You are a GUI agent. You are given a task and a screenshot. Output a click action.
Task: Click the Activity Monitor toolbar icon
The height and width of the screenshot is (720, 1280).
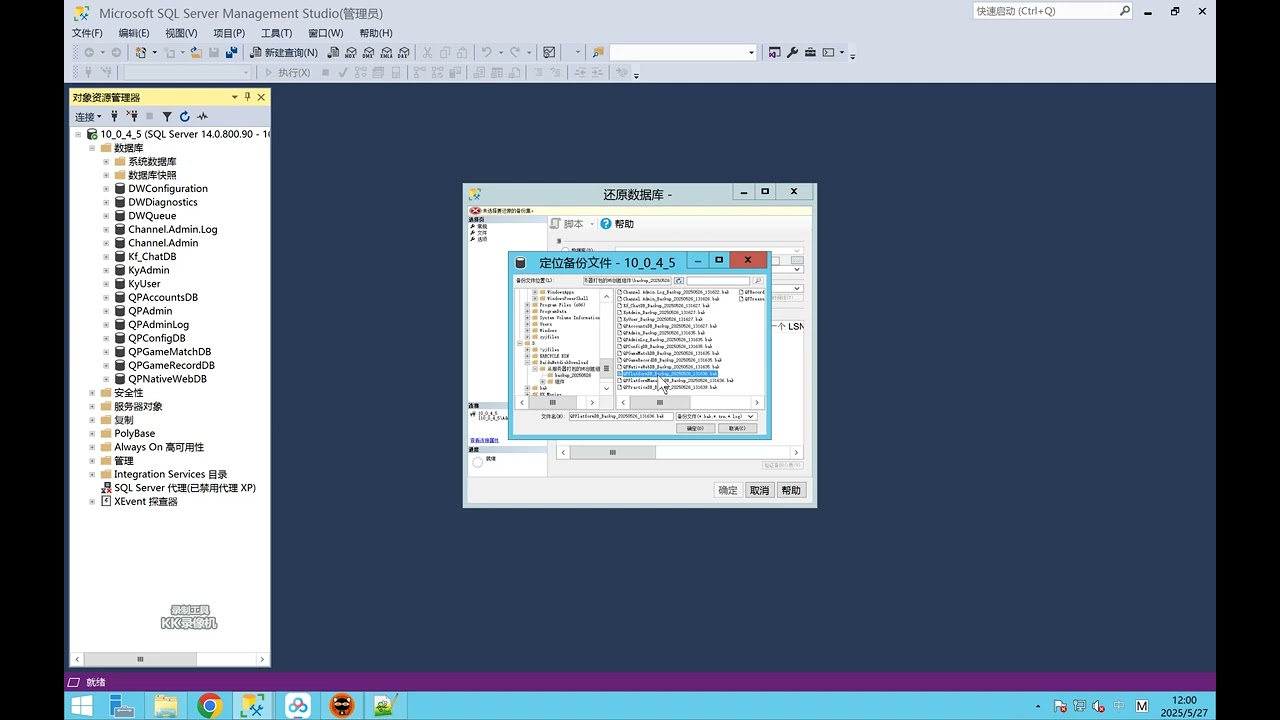pyautogui.click(x=549, y=52)
